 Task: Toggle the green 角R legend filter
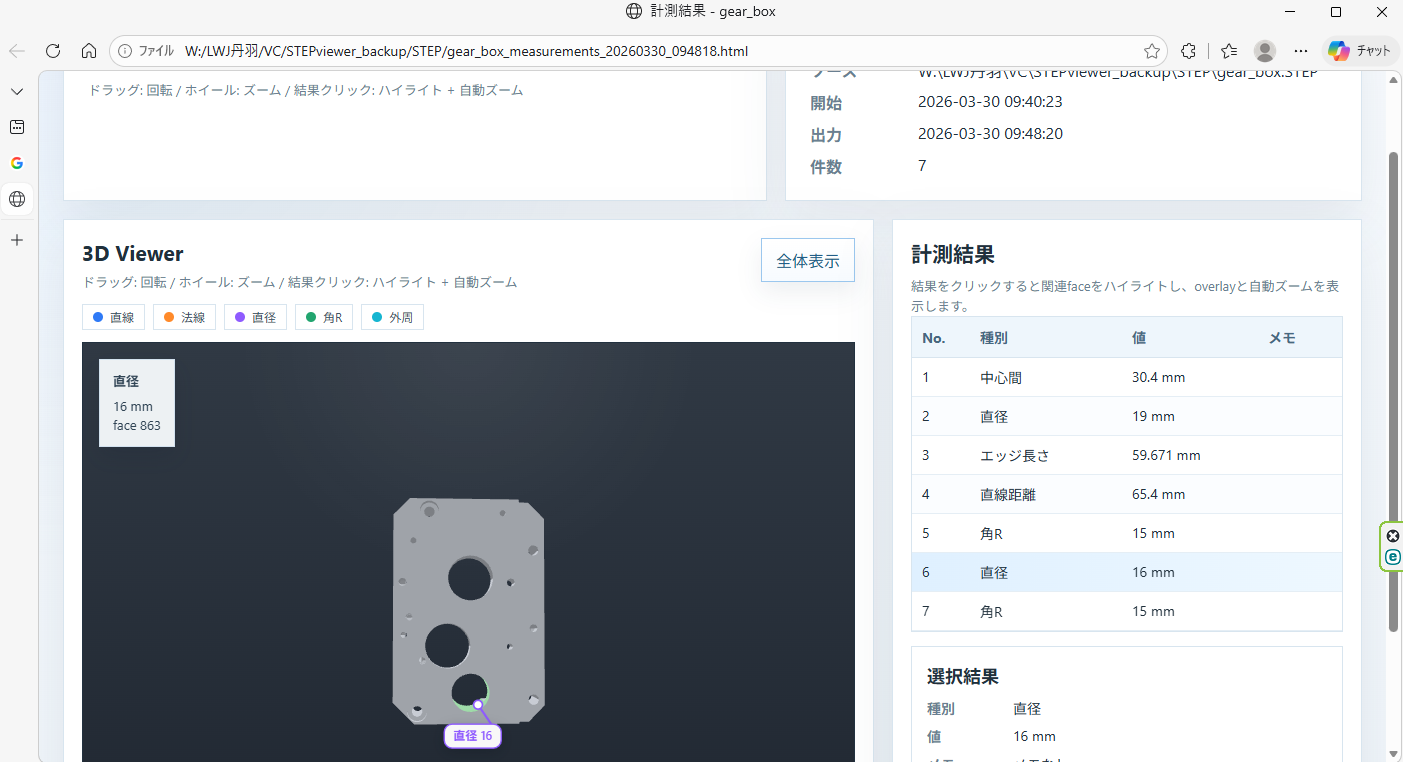(323, 316)
